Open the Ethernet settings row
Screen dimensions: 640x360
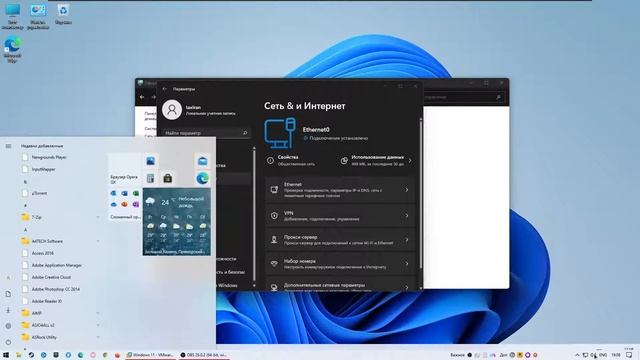coord(340,190)
